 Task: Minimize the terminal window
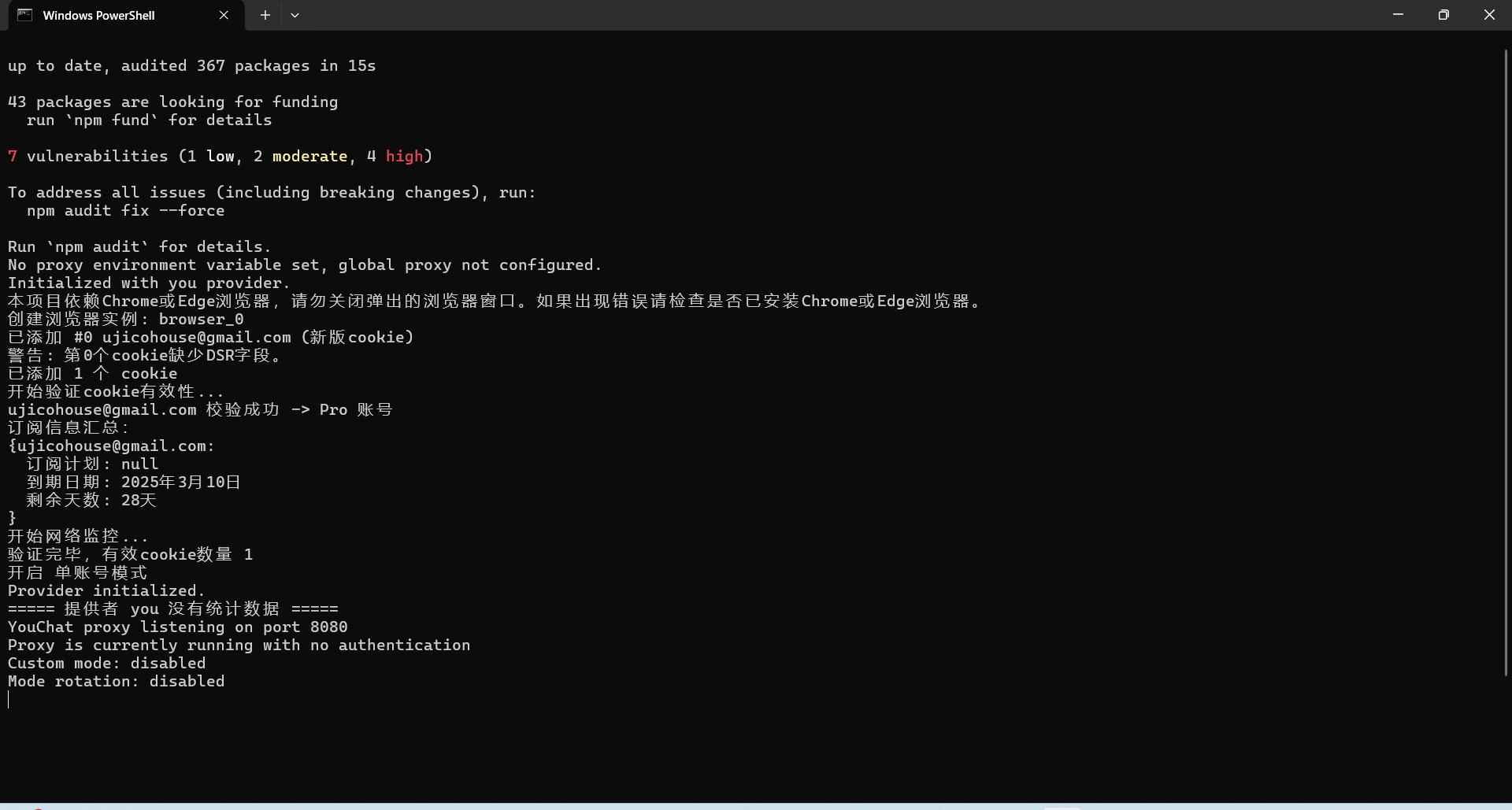pyautogui.click(x=1398, y=15)
